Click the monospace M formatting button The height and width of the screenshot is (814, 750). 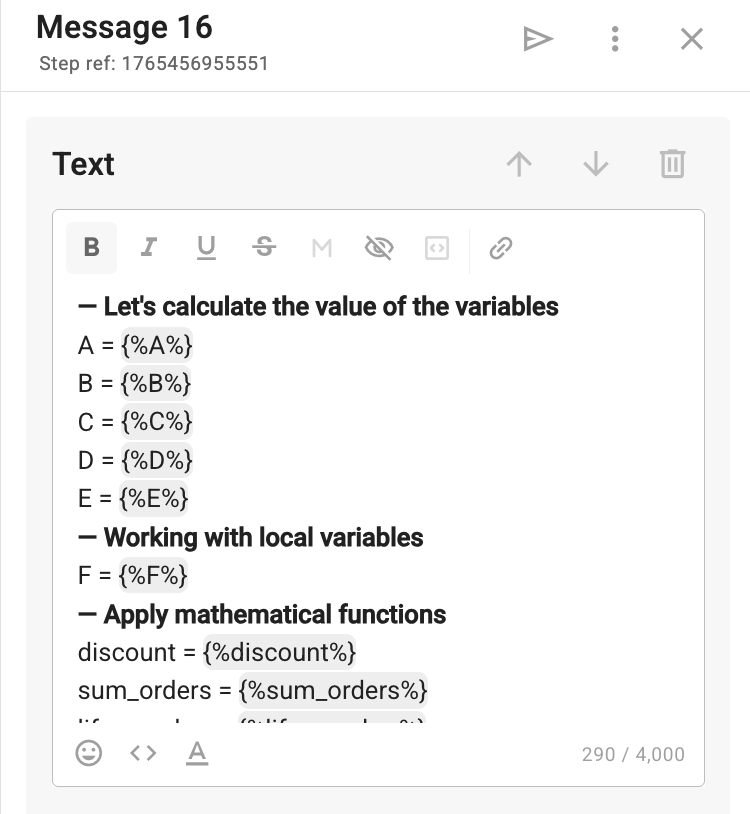click(x=321, y=248)
